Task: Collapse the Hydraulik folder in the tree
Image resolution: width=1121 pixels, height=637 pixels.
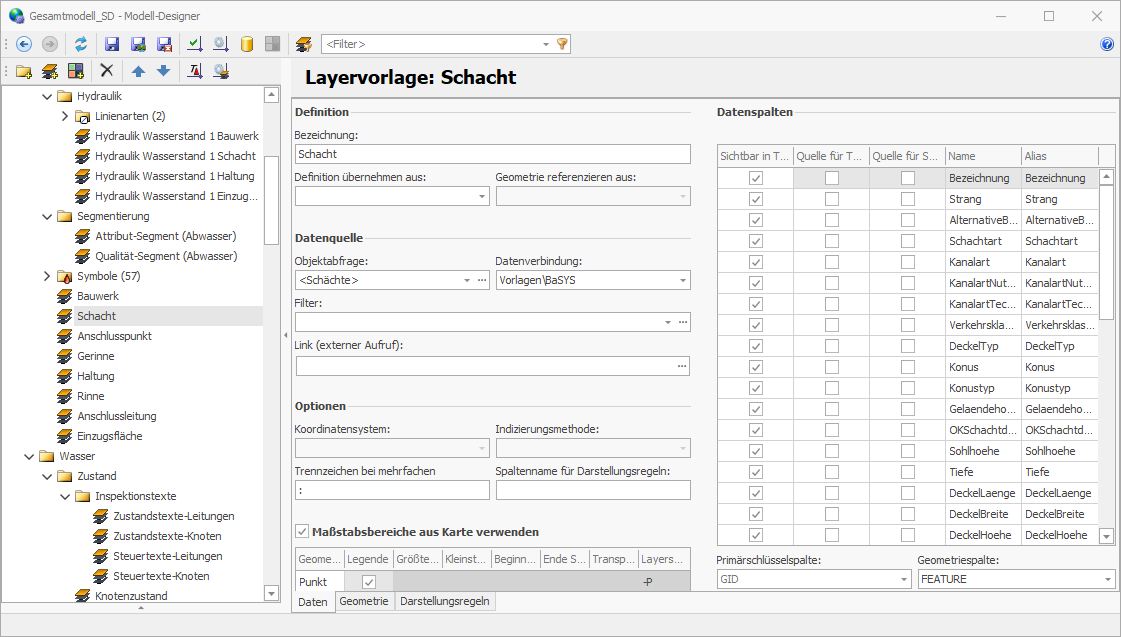Action: click(46, 95)
